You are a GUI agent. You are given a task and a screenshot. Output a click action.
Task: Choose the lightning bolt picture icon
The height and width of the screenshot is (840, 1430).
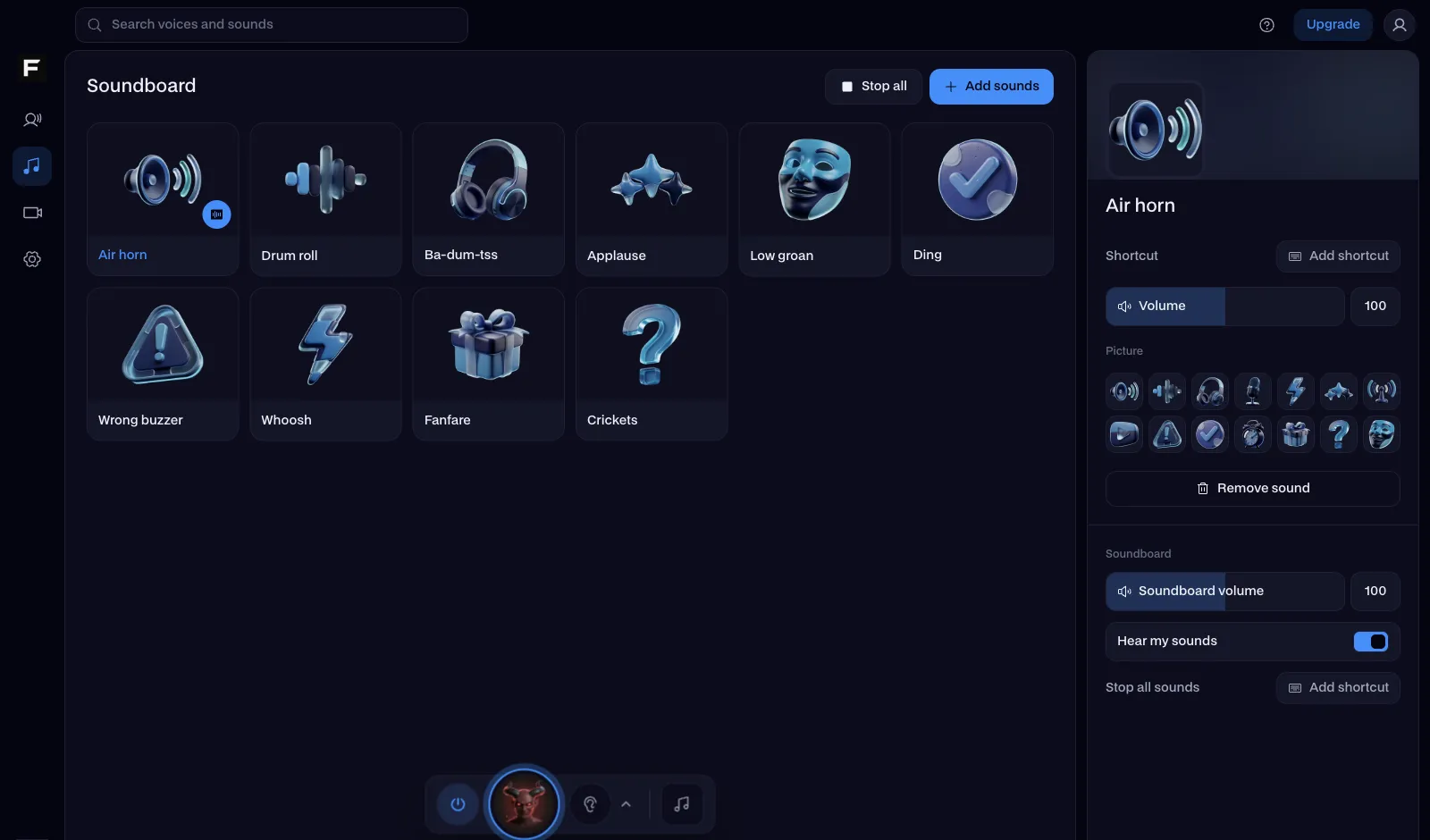(1296, 391)
